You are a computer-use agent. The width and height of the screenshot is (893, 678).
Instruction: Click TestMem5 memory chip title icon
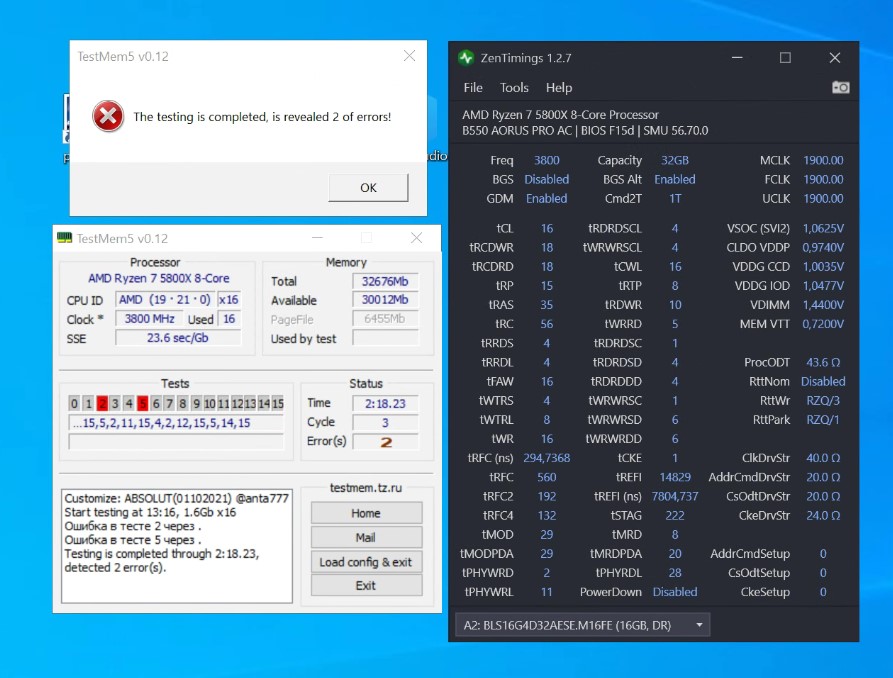64,238
